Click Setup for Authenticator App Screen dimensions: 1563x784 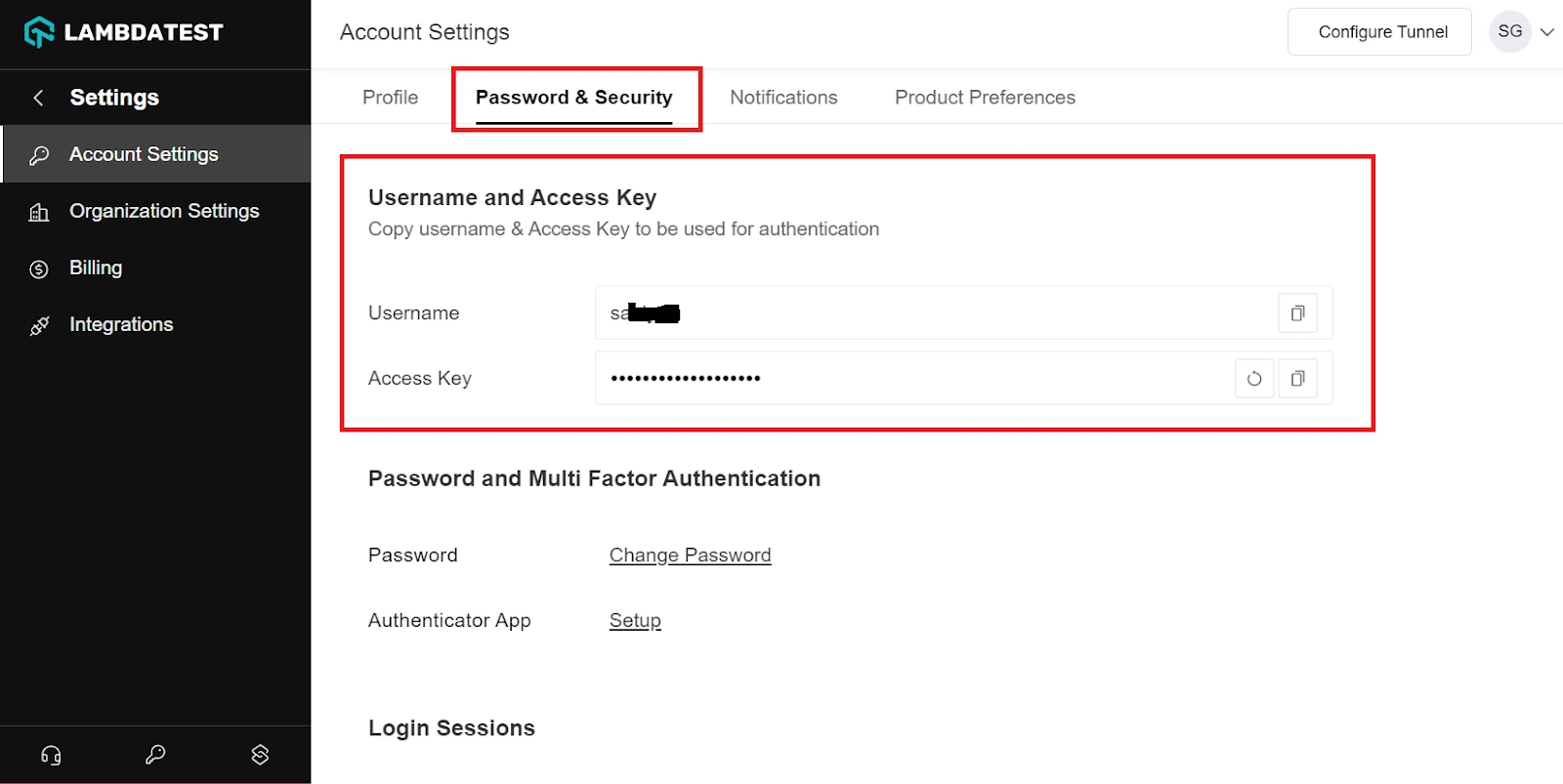coord(635,621)
